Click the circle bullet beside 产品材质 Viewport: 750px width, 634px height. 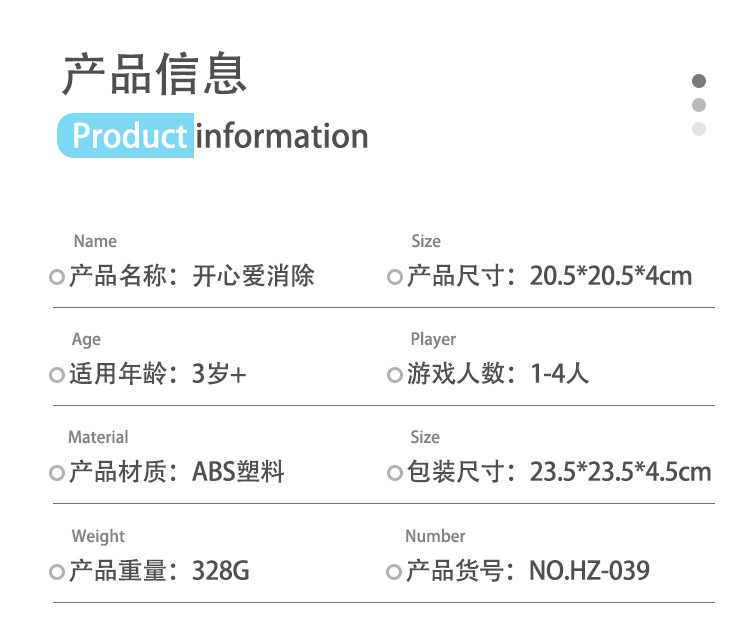57,474
